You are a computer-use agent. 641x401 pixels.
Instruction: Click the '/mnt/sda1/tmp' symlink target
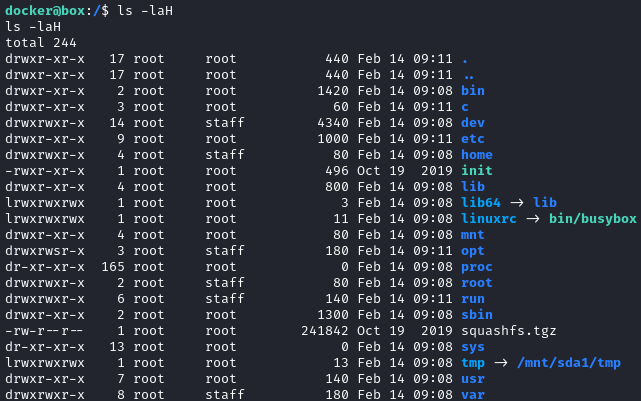pos(569,363)
